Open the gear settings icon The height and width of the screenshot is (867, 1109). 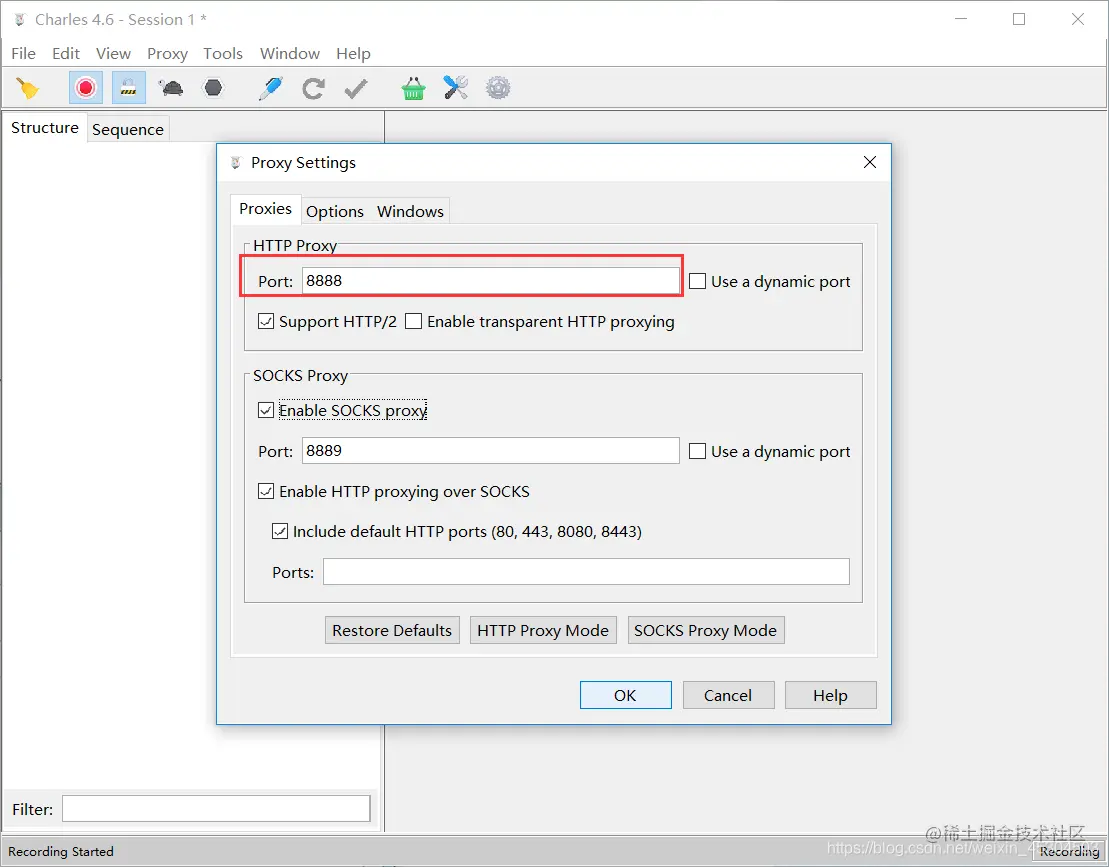498,88
